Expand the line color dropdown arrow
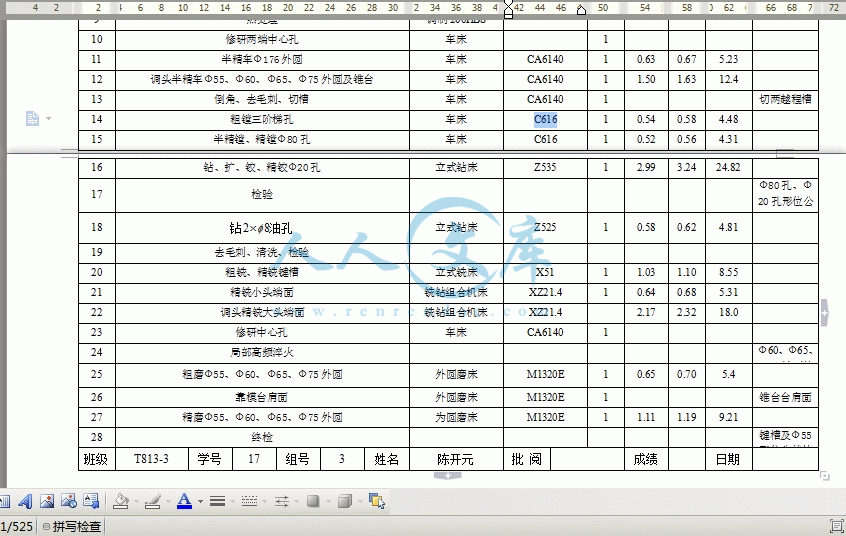Viewport: 846px width, 536px height. (x=168, y=502)
